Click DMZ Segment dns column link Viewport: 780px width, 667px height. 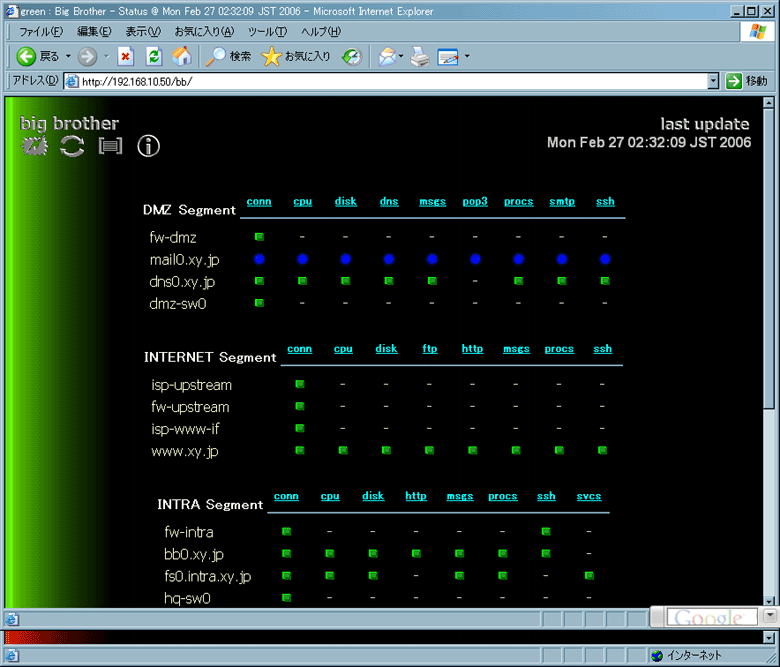point(389,201)
